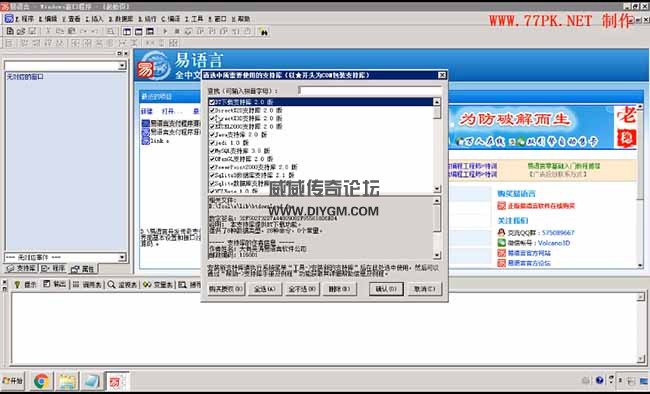This screenshot has height=394, width=650.
Task: Switch to the 程序 tab in the left panel
Action: (53, 269)
